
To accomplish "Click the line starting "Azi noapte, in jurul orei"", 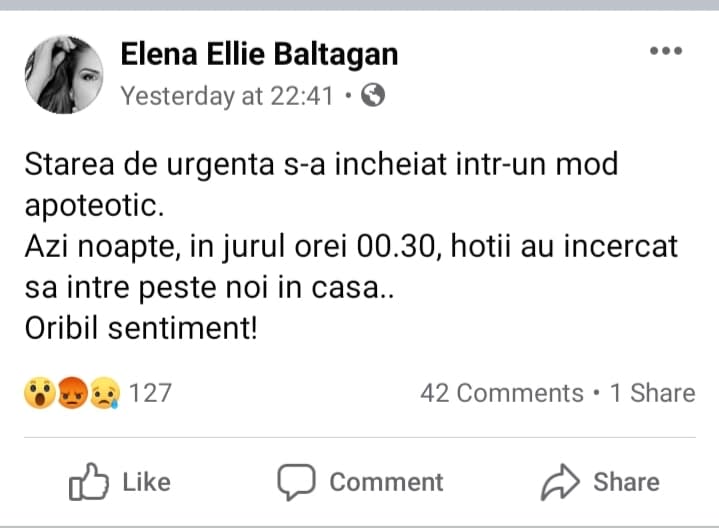I will point(351,246).
